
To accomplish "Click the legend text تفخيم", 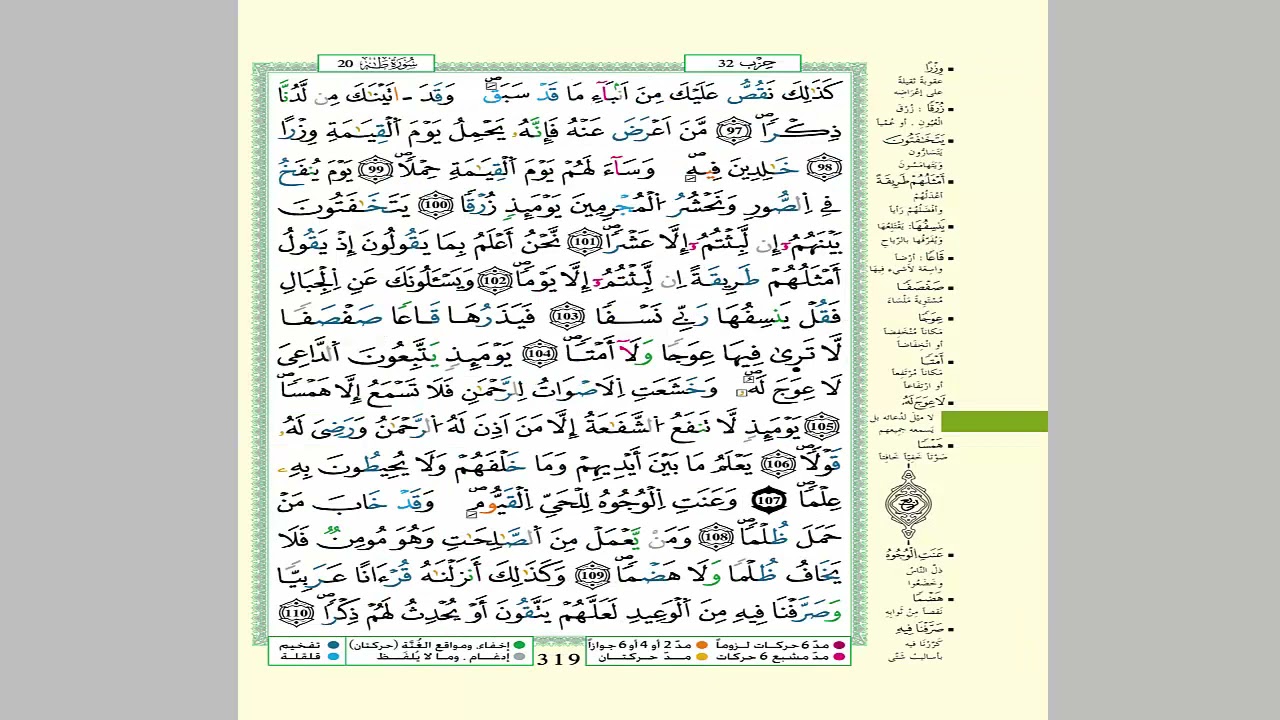I will [x=300, y=645].
